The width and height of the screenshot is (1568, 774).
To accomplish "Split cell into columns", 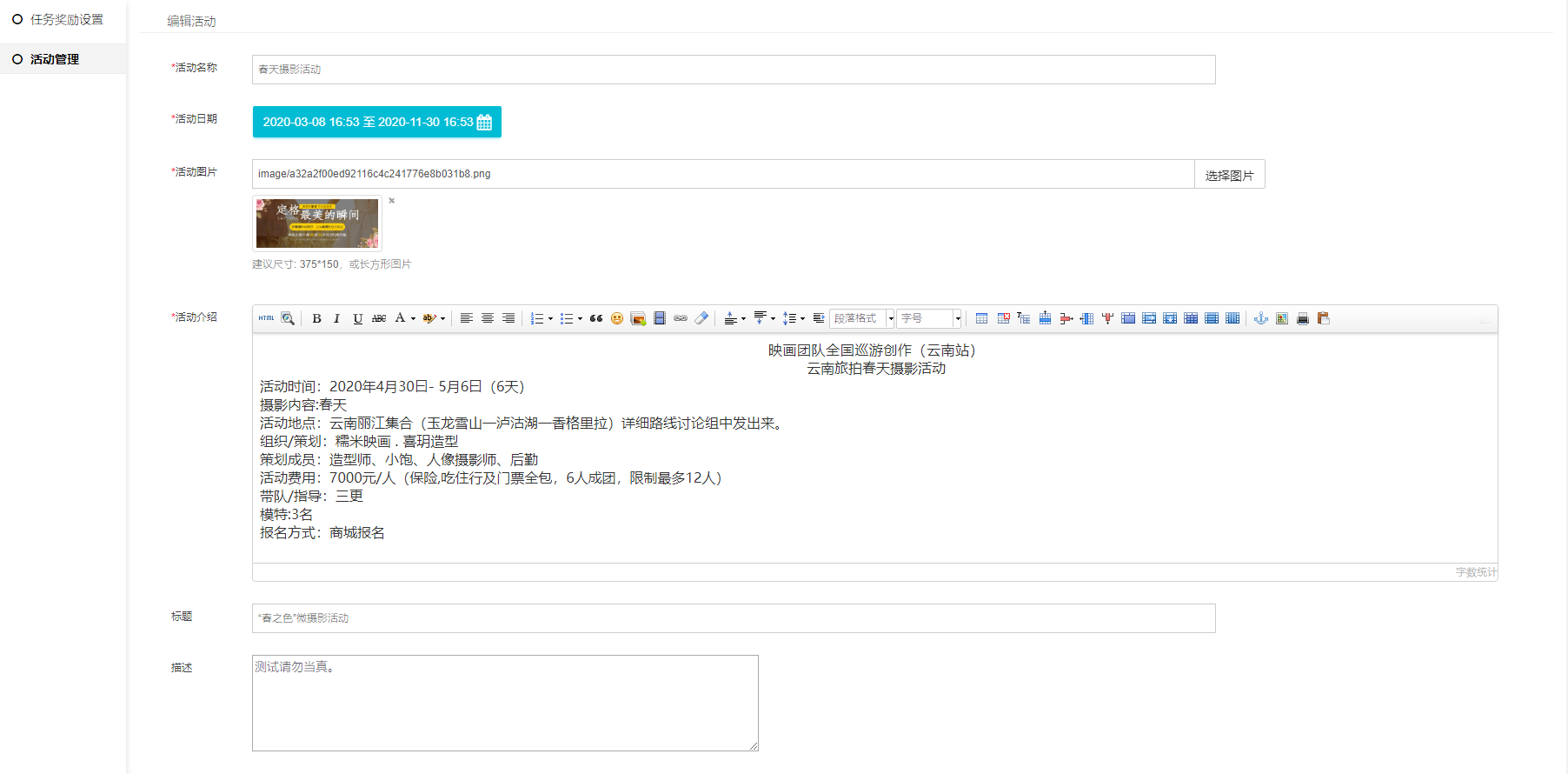I will click(1232, 318).
